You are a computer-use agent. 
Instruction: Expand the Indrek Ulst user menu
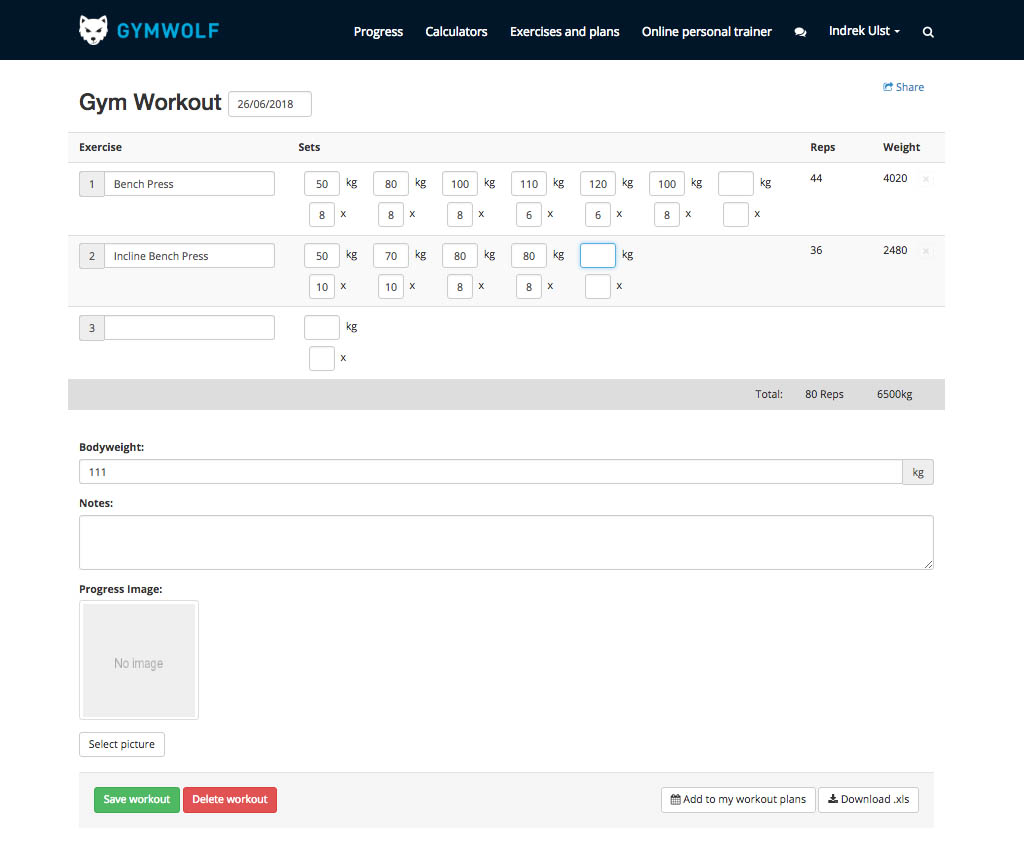pos(864,31)
